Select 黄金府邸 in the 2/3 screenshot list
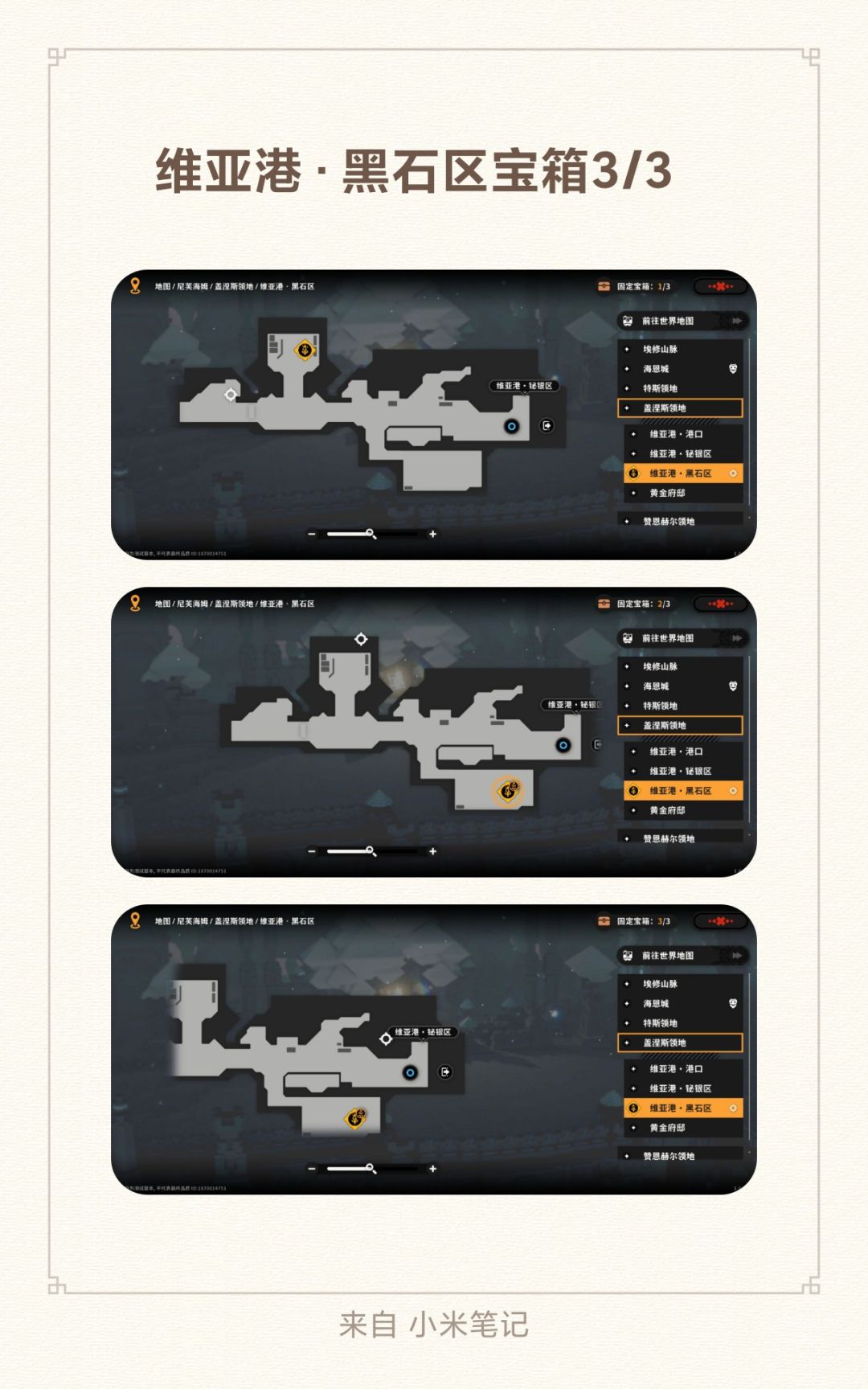The image size is (868, 1389). click(683, 810)
